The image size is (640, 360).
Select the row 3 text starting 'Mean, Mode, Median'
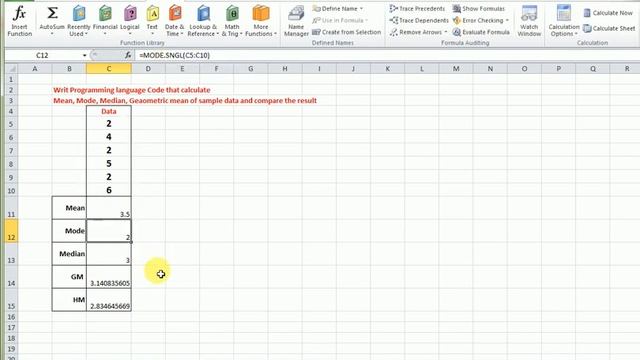185,100
